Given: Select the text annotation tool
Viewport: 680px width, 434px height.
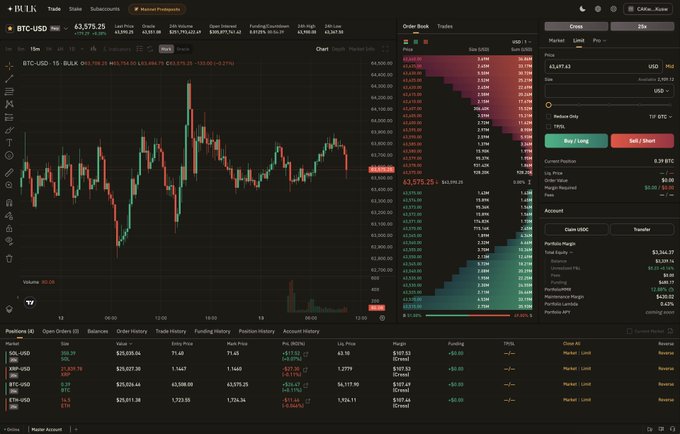Looking at the screenshot, I should click(9, 143).
